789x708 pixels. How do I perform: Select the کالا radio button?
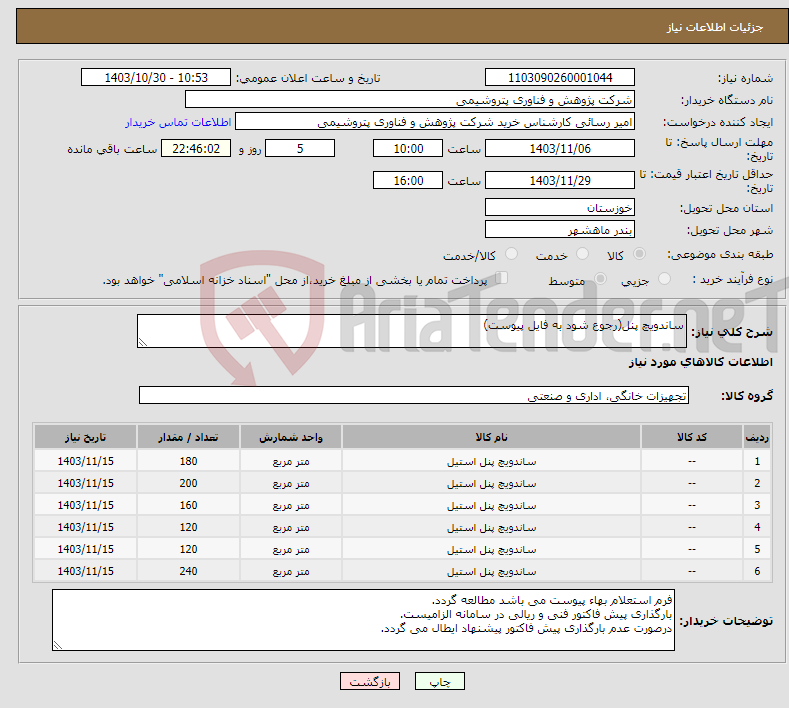pos(639,254)
